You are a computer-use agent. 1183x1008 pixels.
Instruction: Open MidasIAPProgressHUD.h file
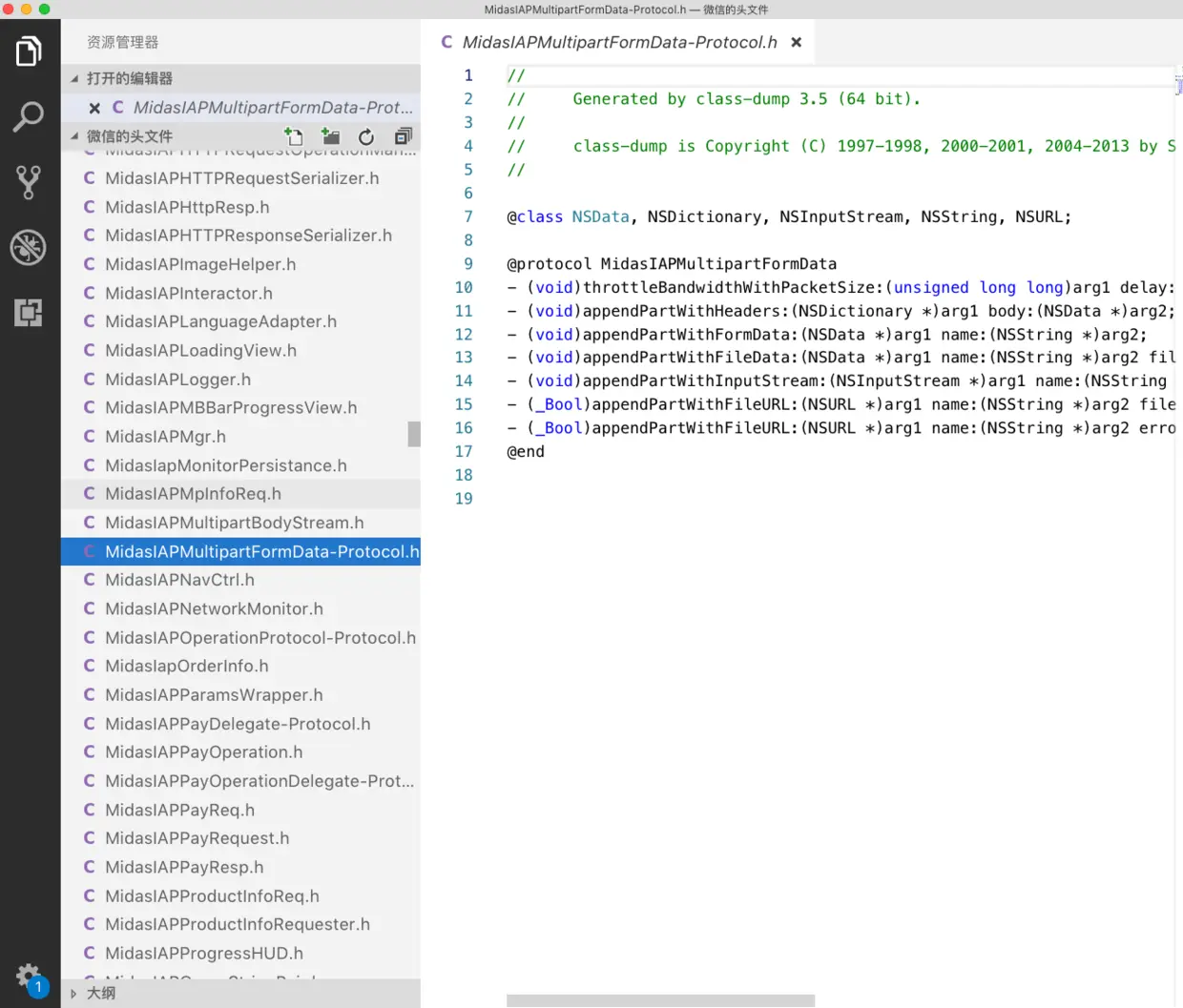tap(240, 953)
